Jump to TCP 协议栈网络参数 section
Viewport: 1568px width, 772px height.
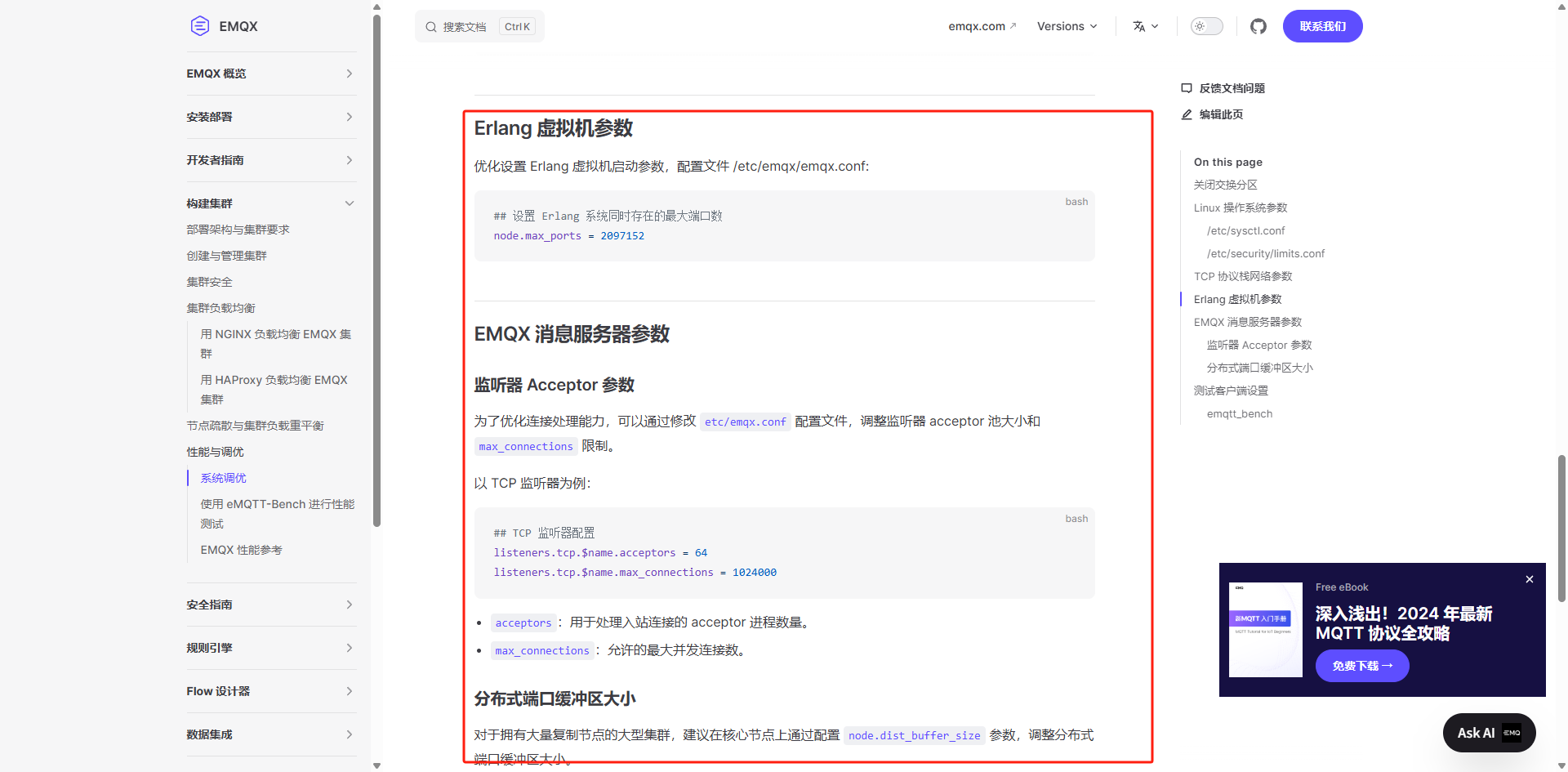[x=1243, y=276]
